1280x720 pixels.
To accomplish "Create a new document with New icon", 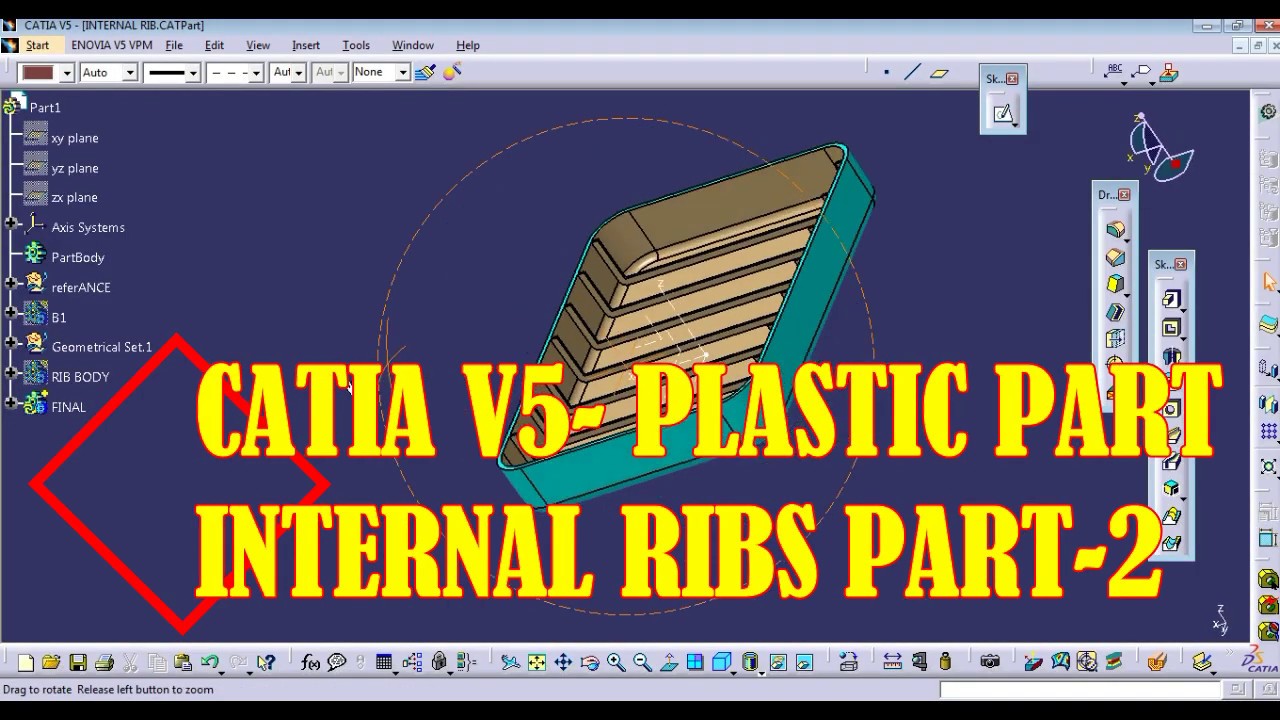I will pyautogui.click(x=26, y=662).
